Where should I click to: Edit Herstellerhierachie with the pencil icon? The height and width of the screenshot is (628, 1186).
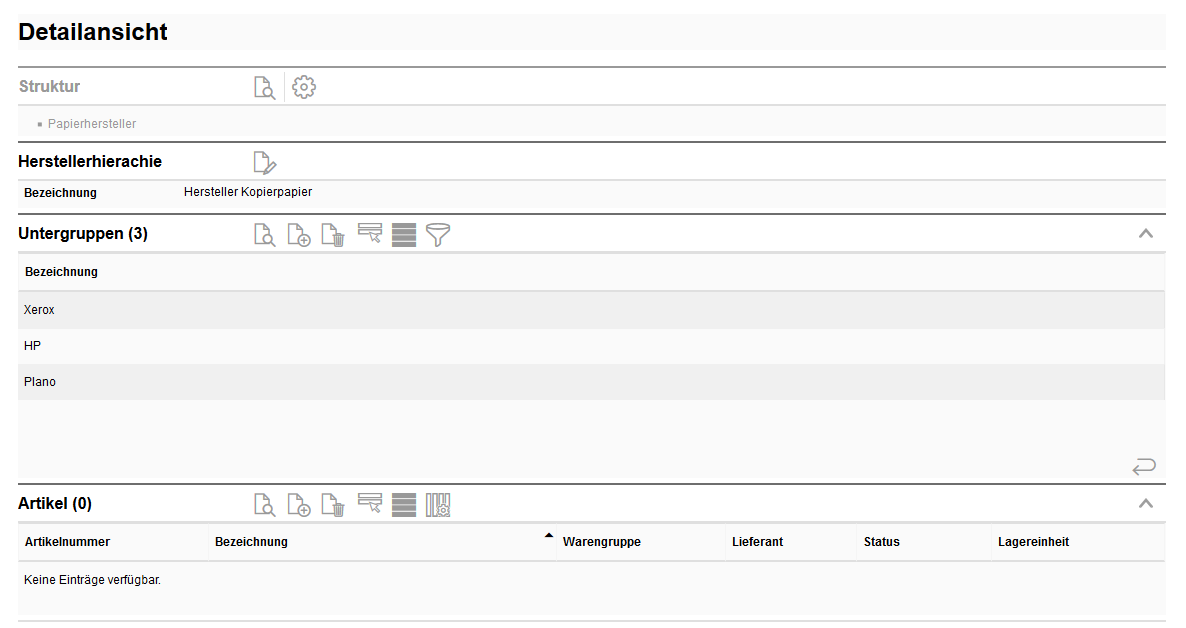[264, 162]
